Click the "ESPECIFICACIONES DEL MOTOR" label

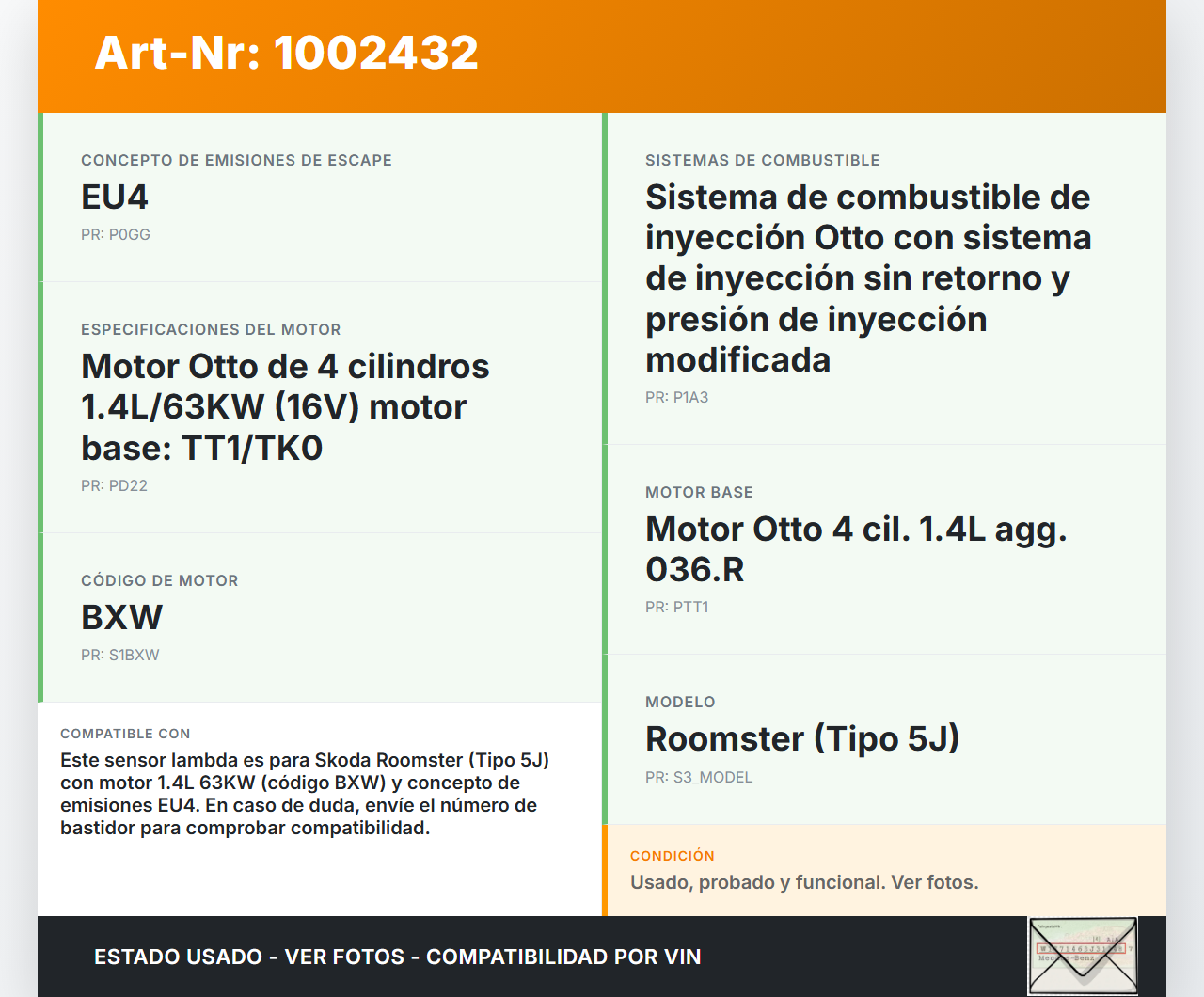pos(211,329)
